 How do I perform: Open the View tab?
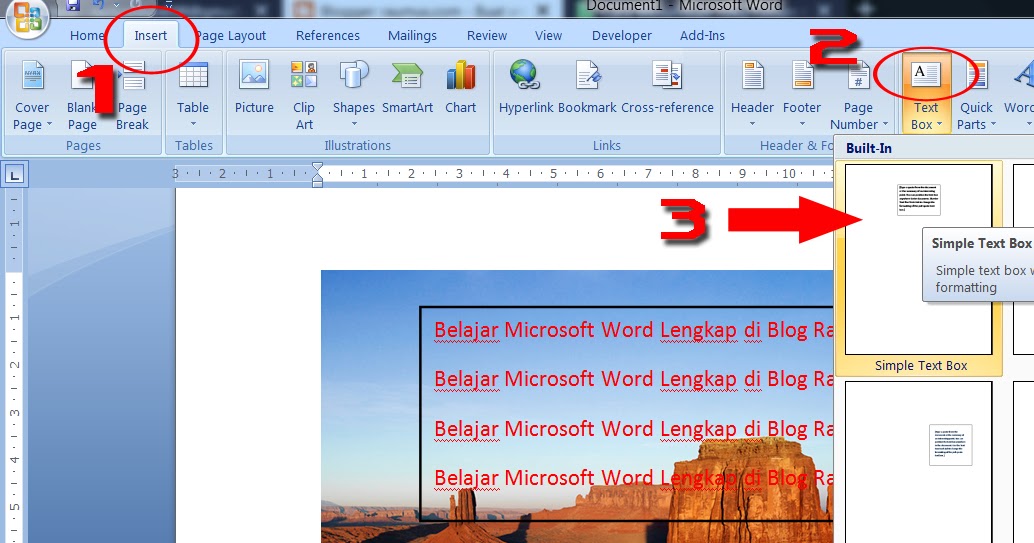[548, 36]
